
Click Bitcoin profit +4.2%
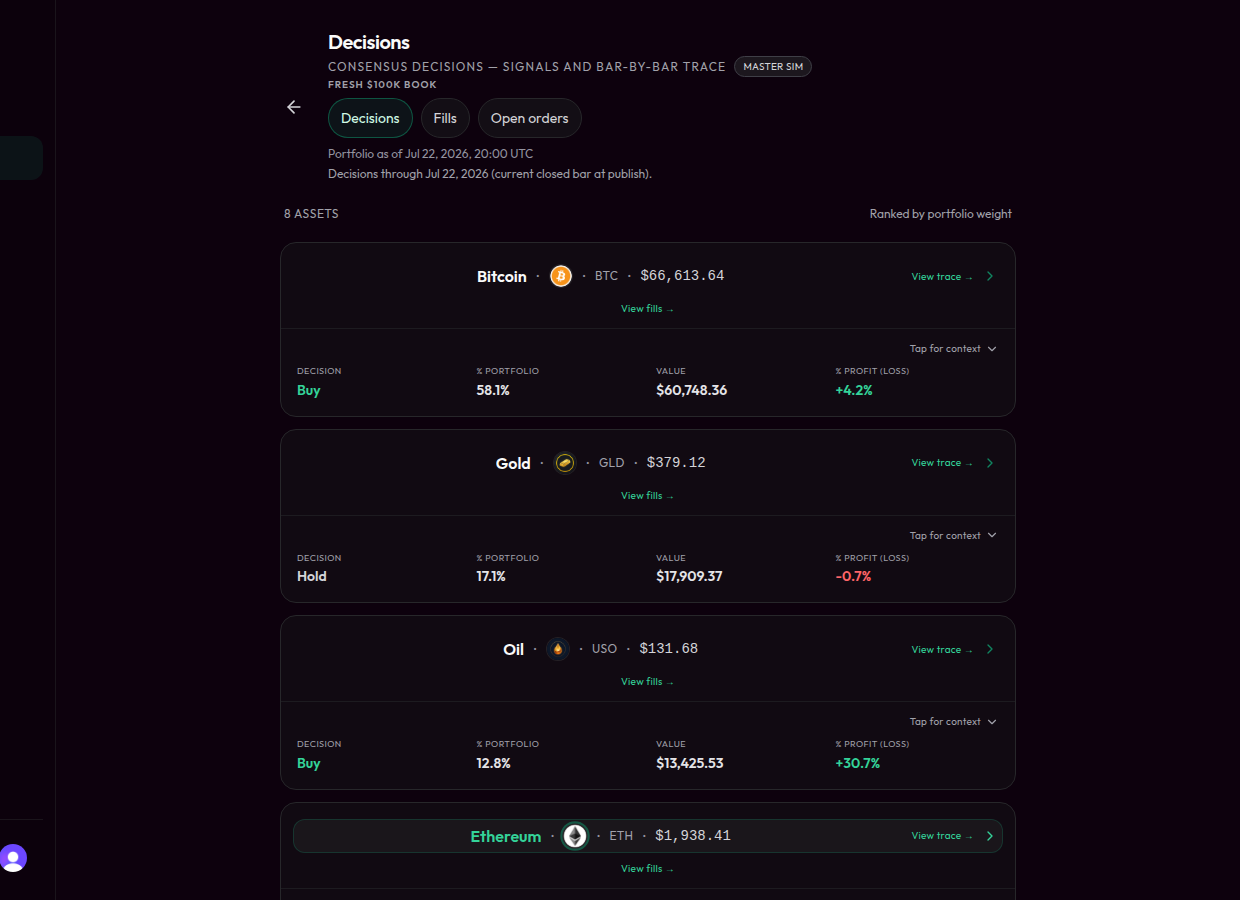point(854,390)
